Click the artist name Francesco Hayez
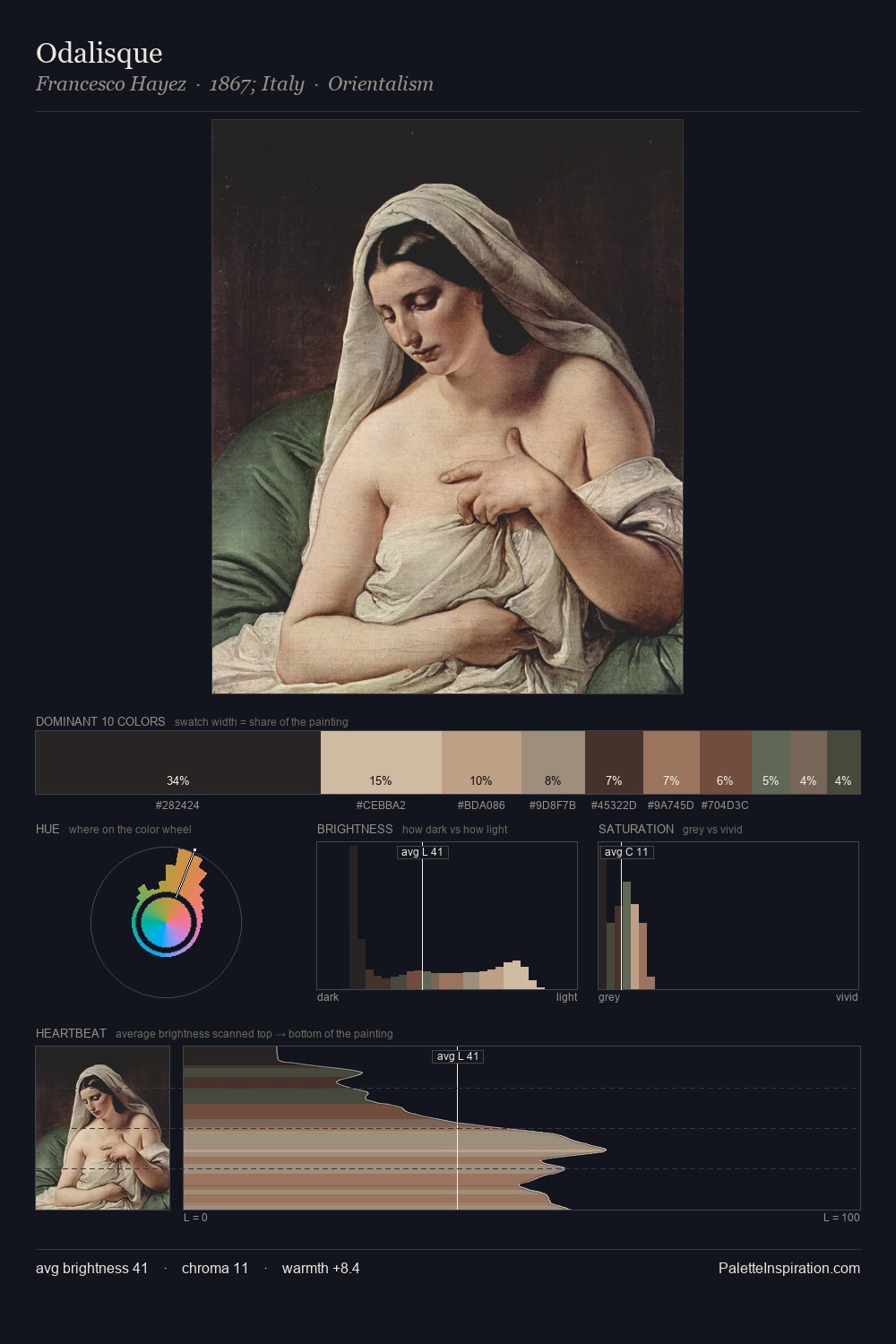The image size is (896, 1344). pyautogui.click(x=111, y=84)
